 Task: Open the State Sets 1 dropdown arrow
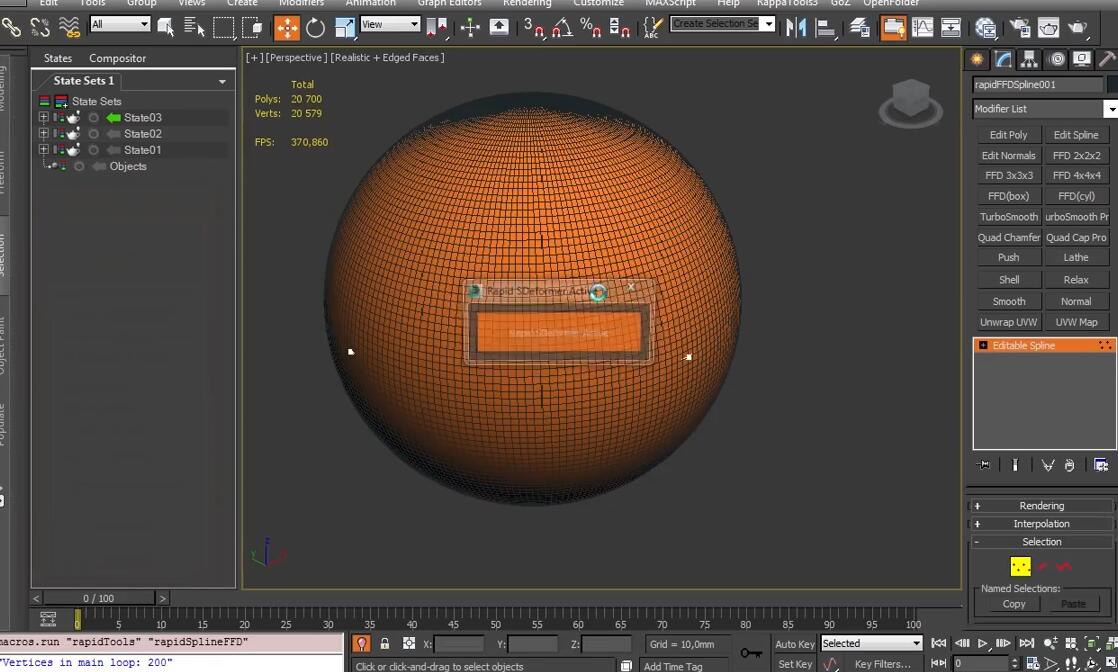click(x=222, y=81)
